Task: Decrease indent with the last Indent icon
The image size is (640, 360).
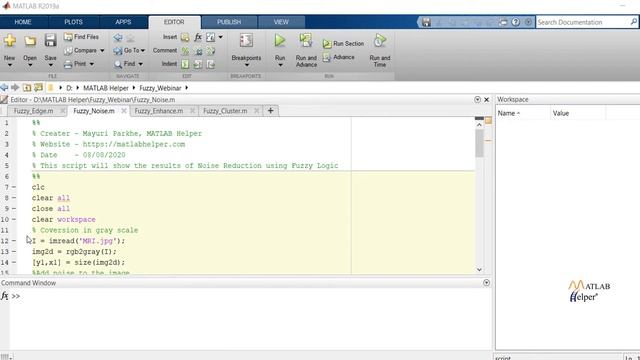Action: pos(211,64)
